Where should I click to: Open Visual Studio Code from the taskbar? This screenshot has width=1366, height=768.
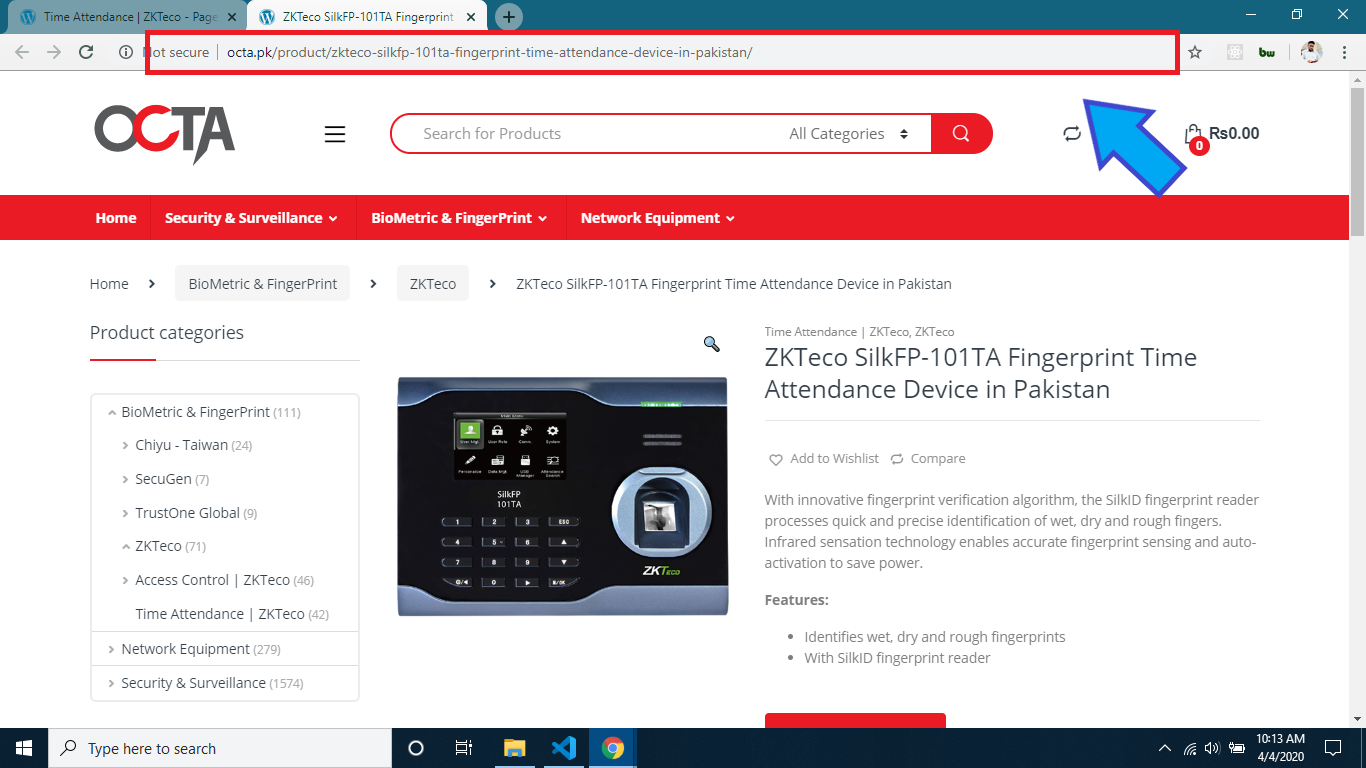pos(563,748)
